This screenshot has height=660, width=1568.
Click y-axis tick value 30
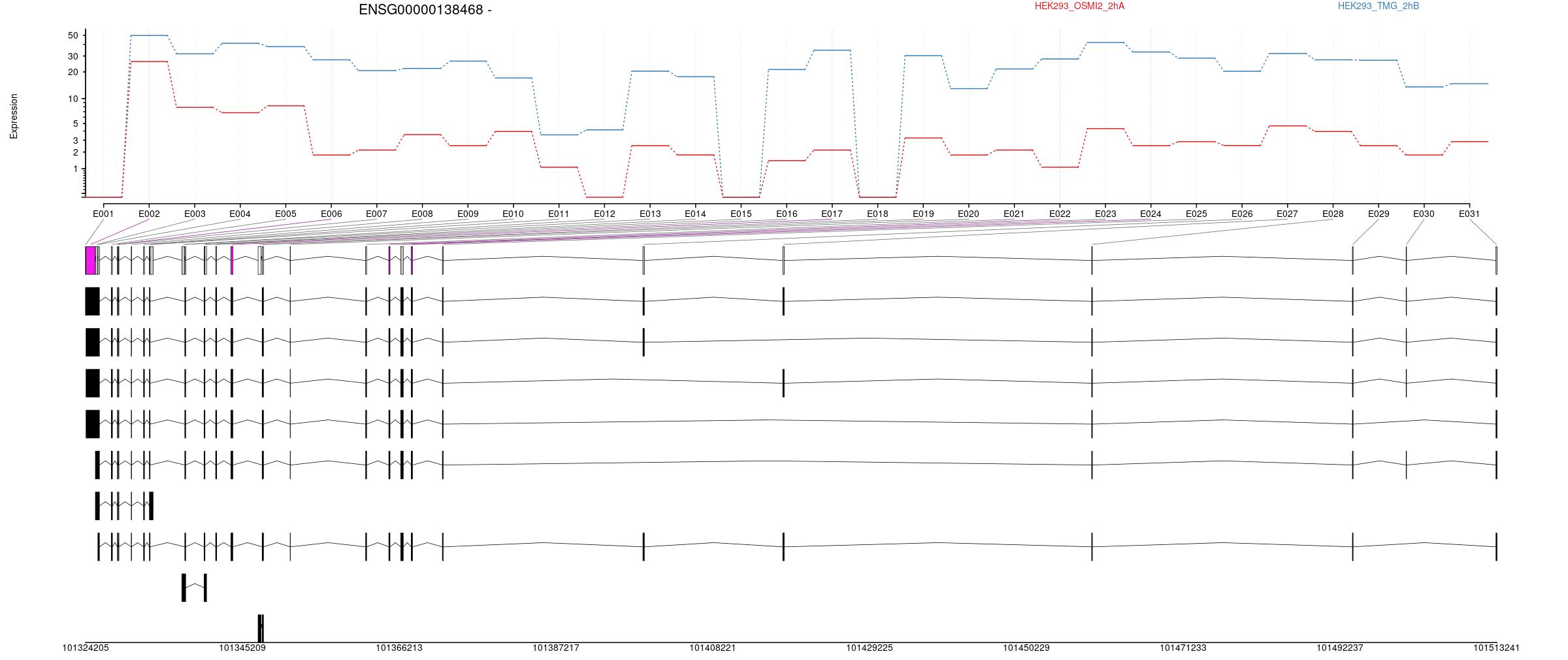click(73, 56)
